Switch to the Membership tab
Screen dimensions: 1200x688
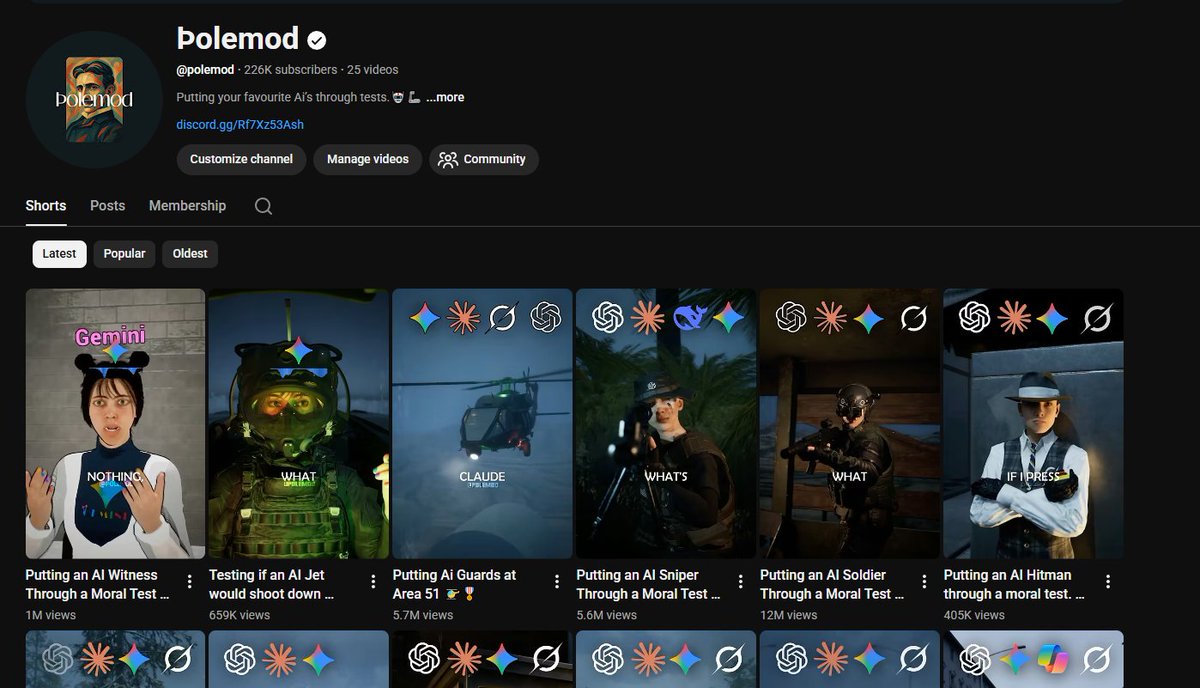[187, 205]
